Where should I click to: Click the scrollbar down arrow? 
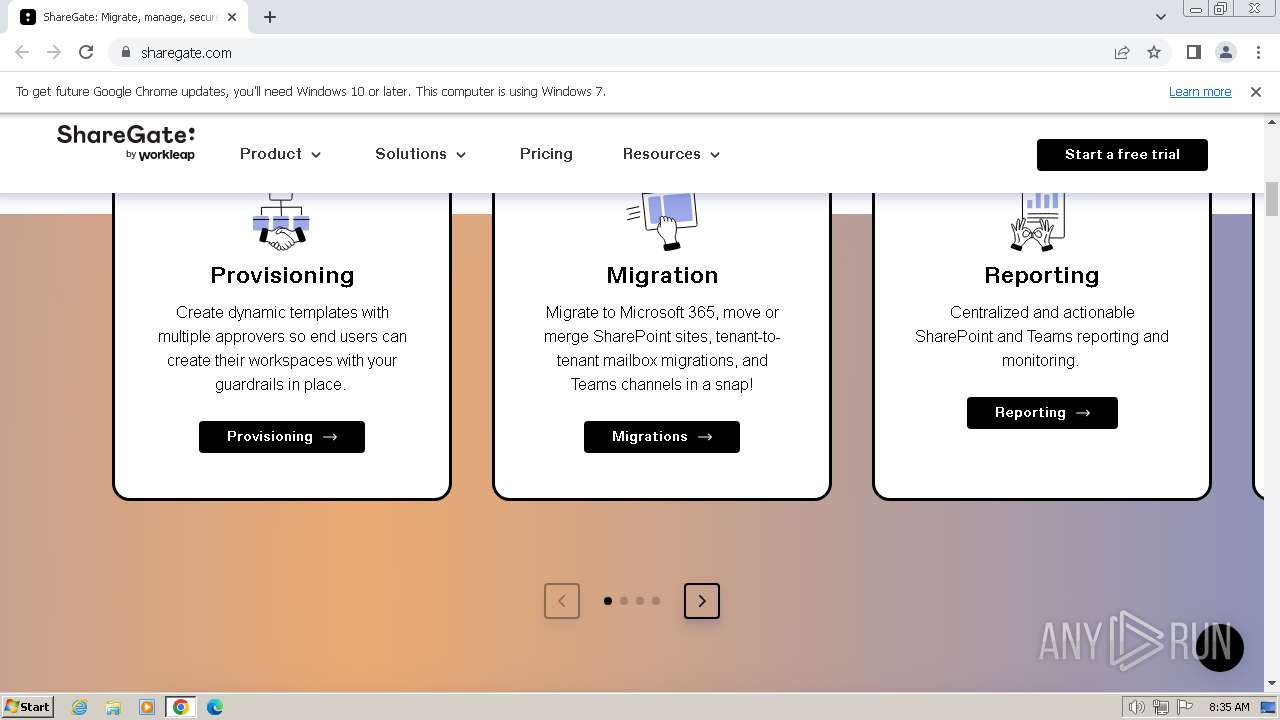(x=1272, y=684)
